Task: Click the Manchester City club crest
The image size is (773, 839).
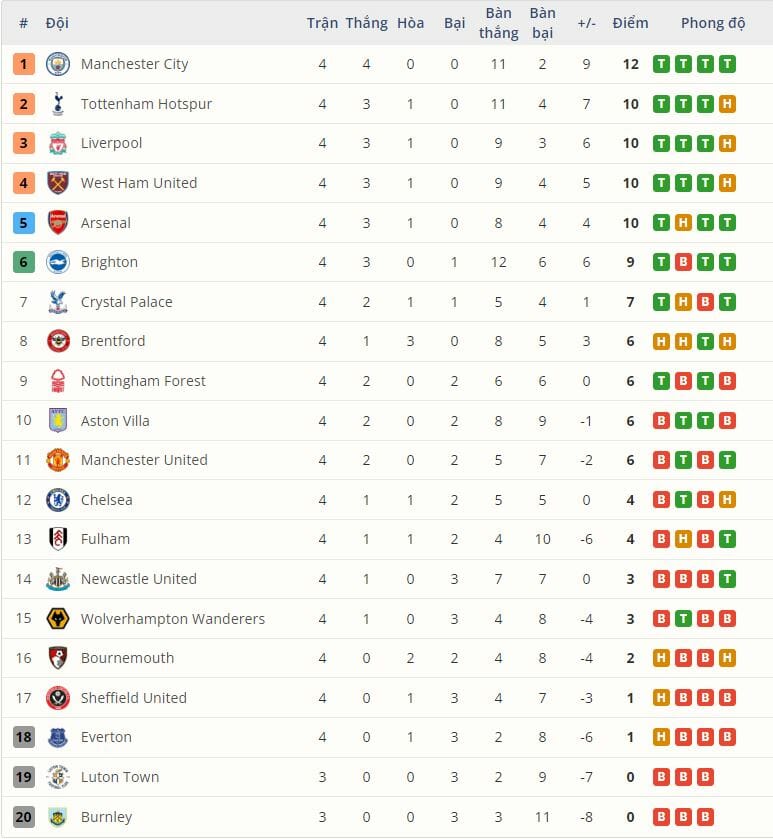Action: pos(58,64)
